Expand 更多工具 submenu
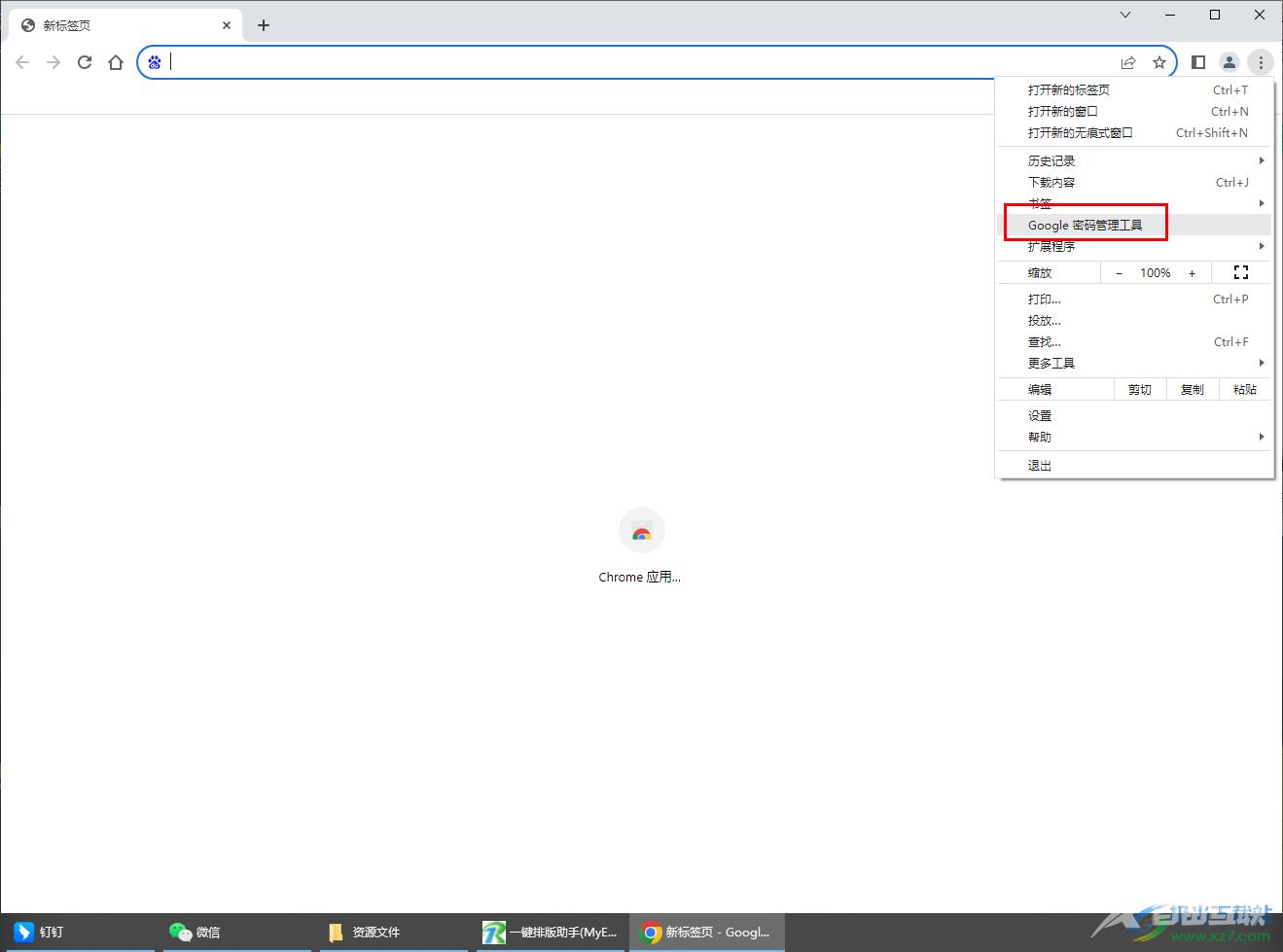Screen dimensions: 1283x952 point(1135,364)
